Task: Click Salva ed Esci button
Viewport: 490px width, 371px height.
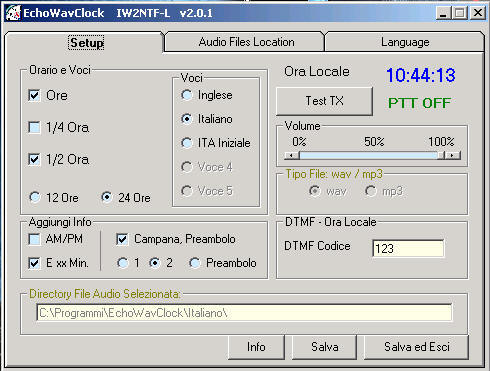Action: click(416, 347)
